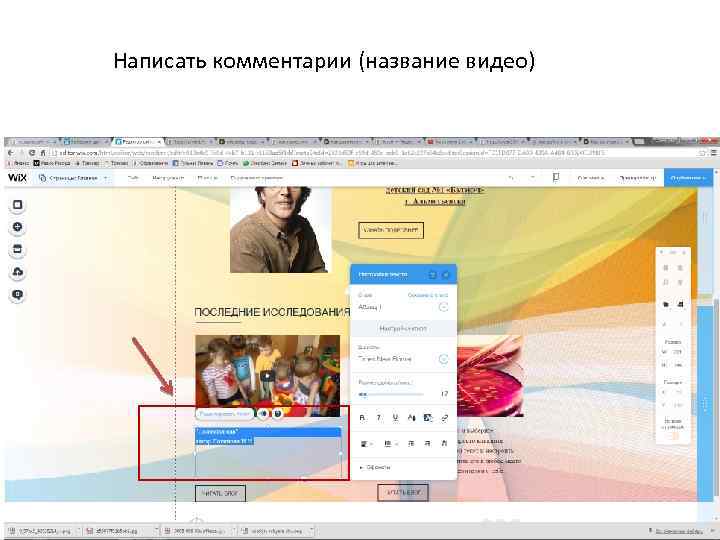Open the Tools menu in Wix top bar
This screenshot has height=540, width=720.
pos(168,178)
